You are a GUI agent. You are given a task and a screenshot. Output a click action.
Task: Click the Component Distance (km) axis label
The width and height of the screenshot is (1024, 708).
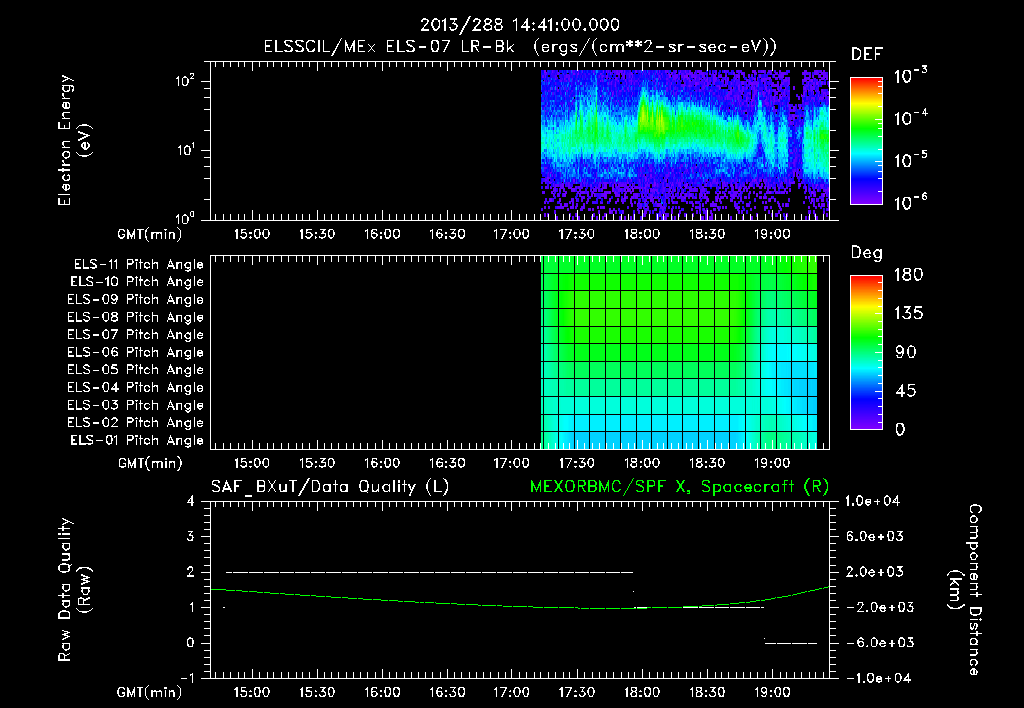point(965,590)
